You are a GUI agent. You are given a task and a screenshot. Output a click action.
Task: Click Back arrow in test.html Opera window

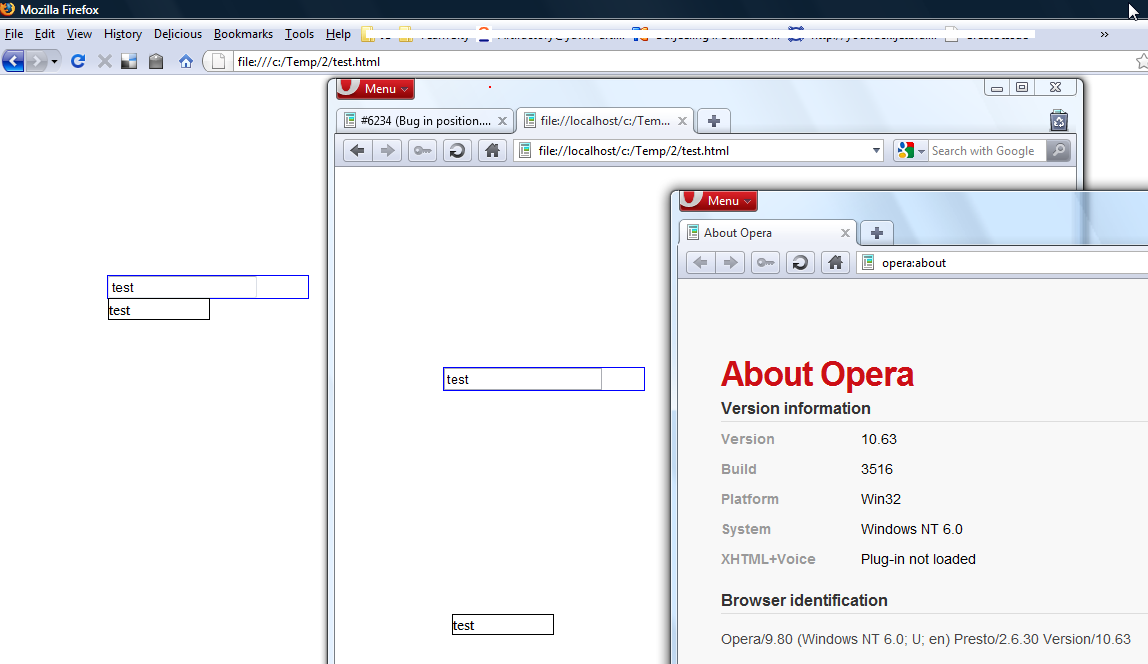[358, 151]
